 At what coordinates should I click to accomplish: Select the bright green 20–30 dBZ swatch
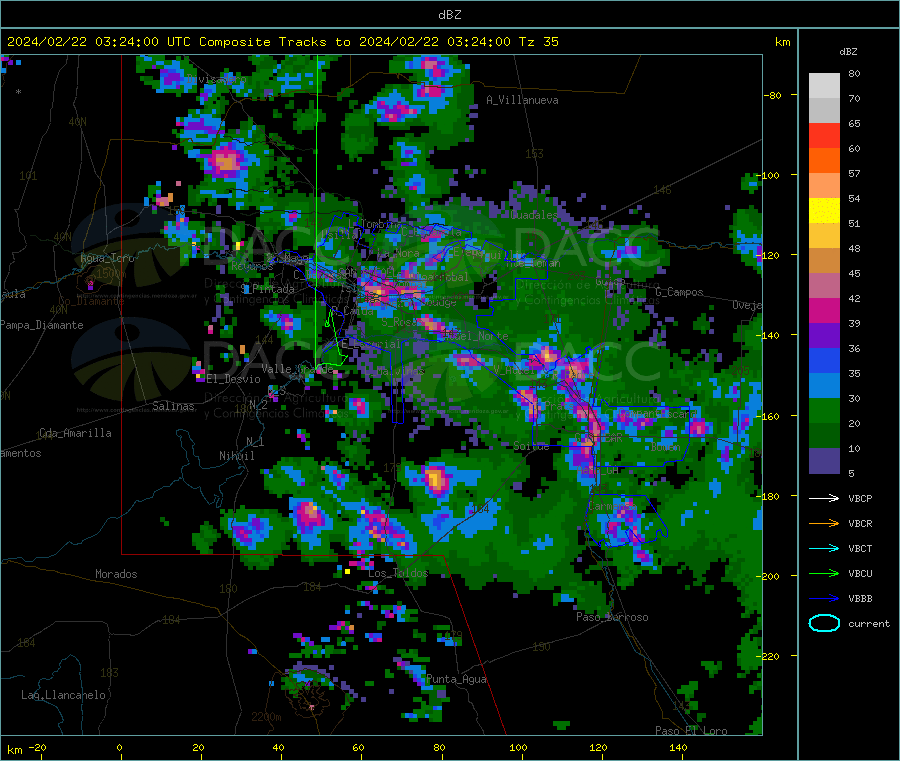(824, 410)
